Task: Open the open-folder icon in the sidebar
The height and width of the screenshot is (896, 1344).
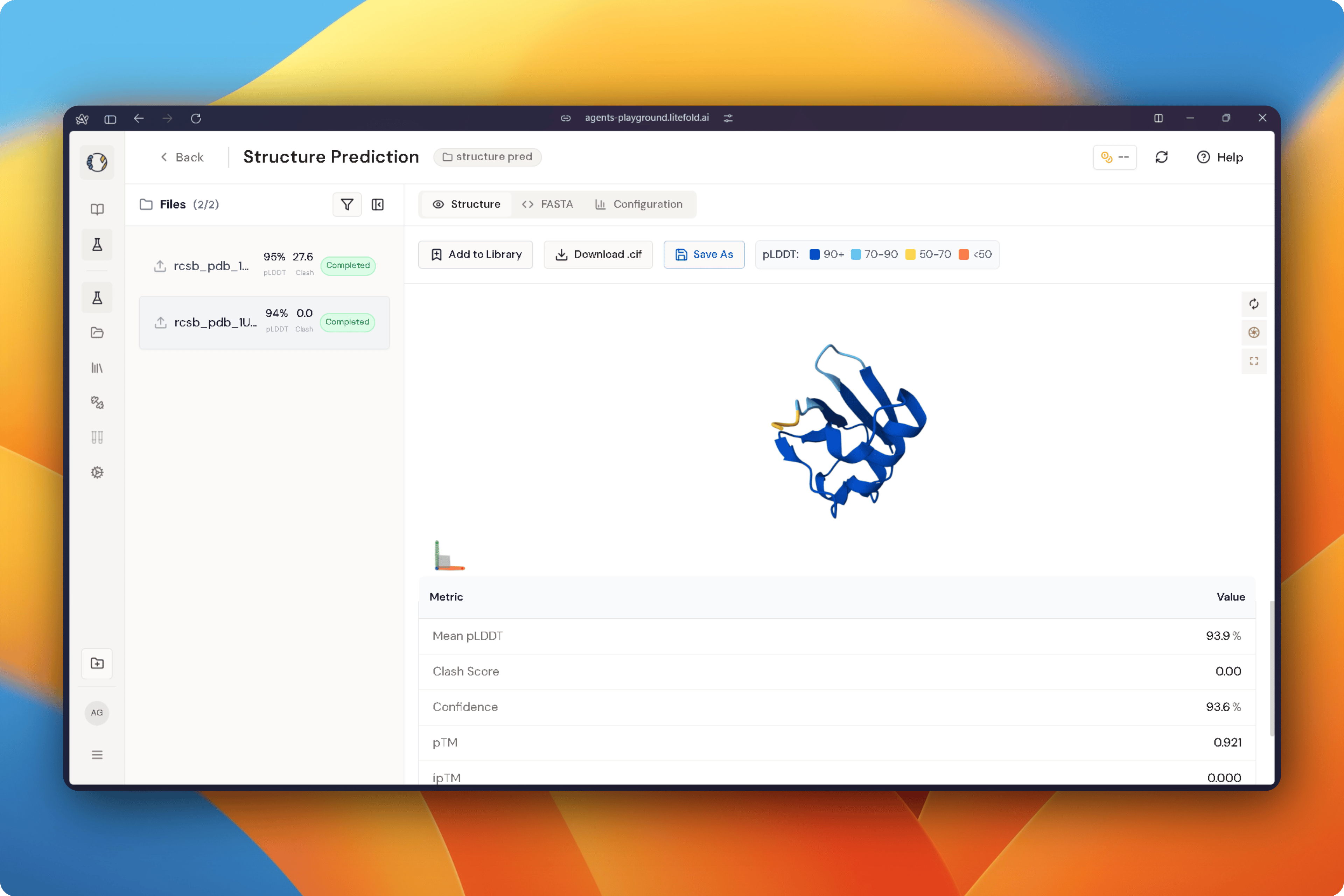Action: click(x=97, y=332)
